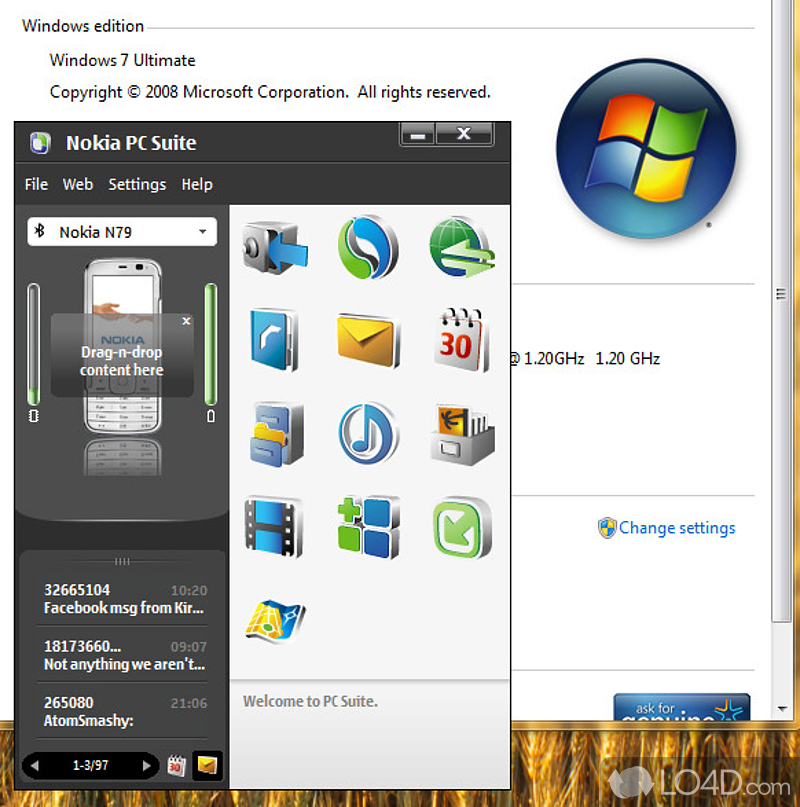The height and width of the screenshot is (807, 800).
Task: Open the Store Images photo box icon
Action: [x=462, y=434]
